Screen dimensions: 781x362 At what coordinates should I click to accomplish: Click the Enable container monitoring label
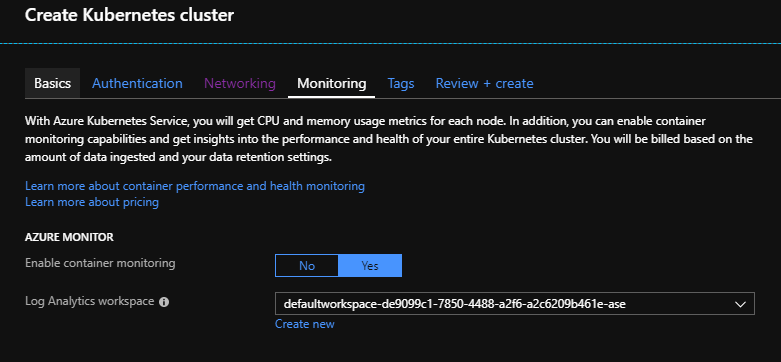100,263
